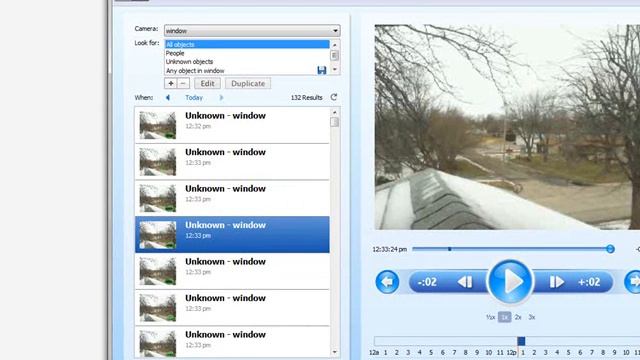Open the Camera dropdown showing "window"
The height and width of the screenshot is (360, 640).
point(252,31)
